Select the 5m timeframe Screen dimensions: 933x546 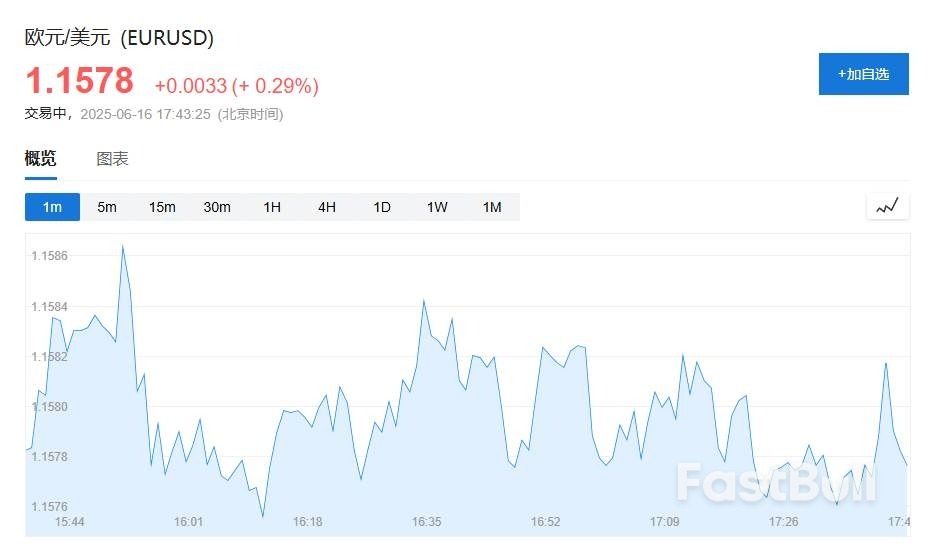click(x=107, y=207)
